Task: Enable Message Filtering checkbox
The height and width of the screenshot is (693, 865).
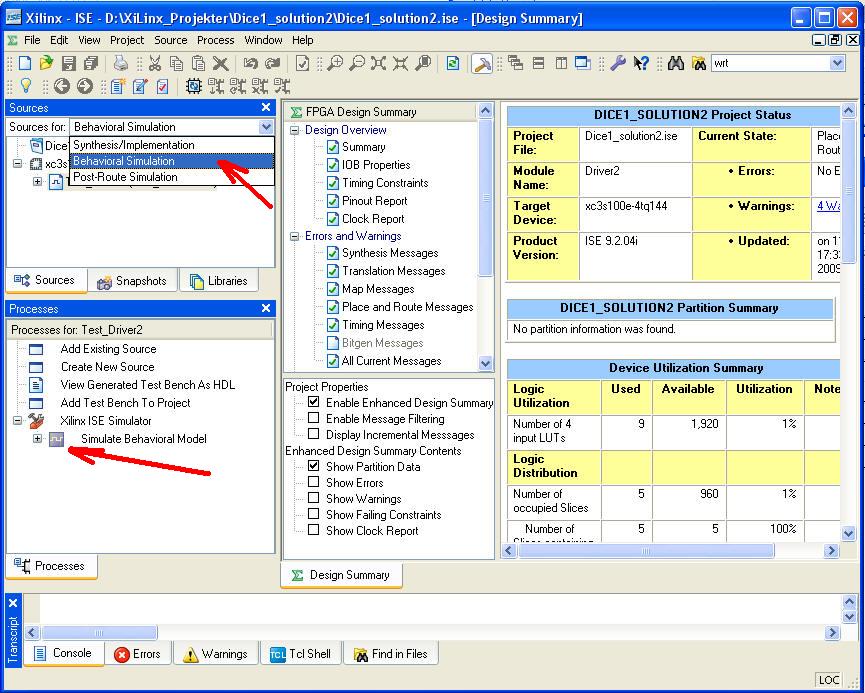Action: pyautogui.click(x=313, y=418)
